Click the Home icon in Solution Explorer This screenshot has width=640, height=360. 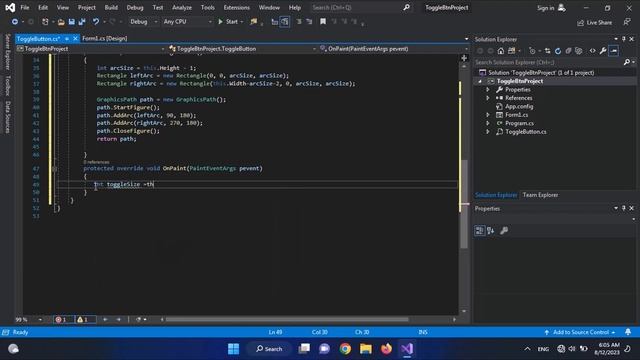500,51
